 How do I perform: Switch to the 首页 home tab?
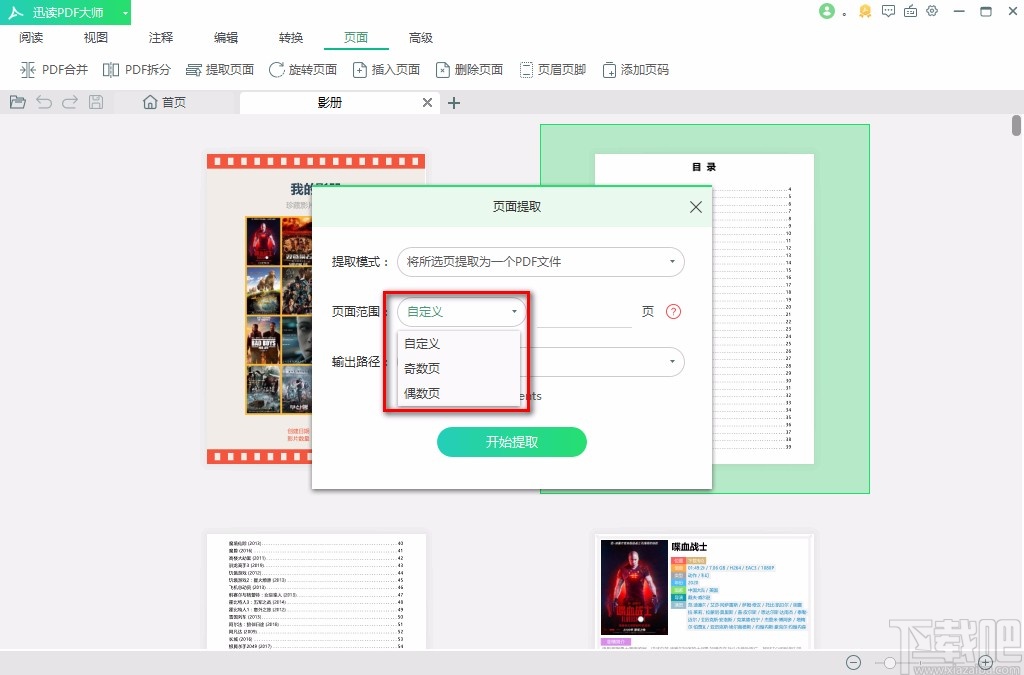tap(163, 101)
